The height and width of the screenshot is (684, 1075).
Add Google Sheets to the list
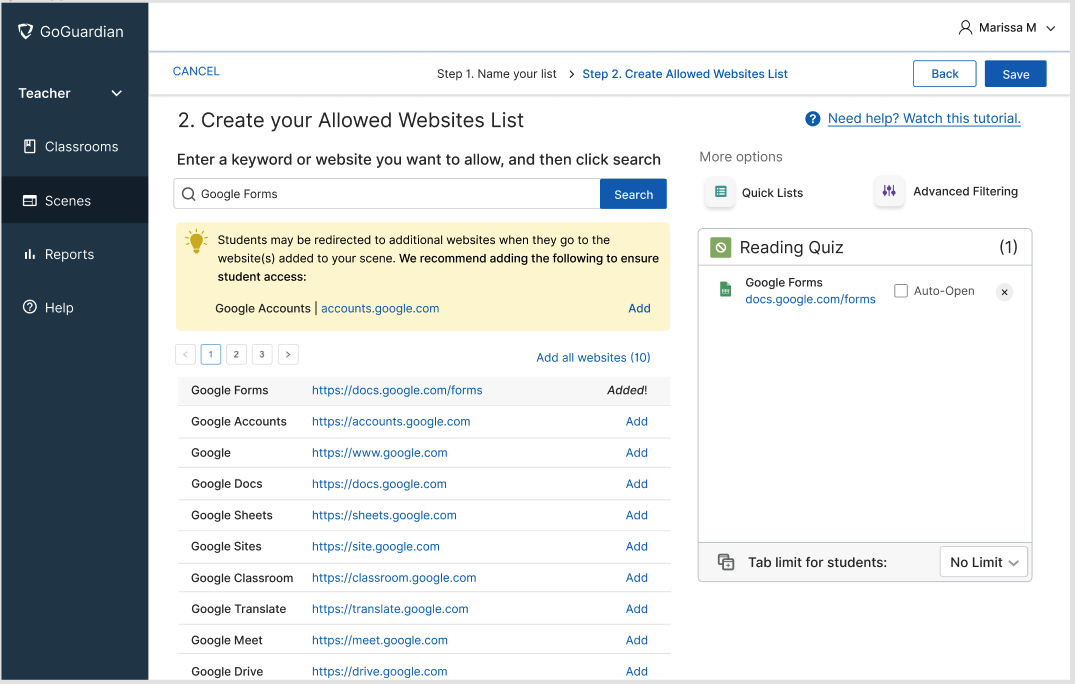(x=636, y=515)
